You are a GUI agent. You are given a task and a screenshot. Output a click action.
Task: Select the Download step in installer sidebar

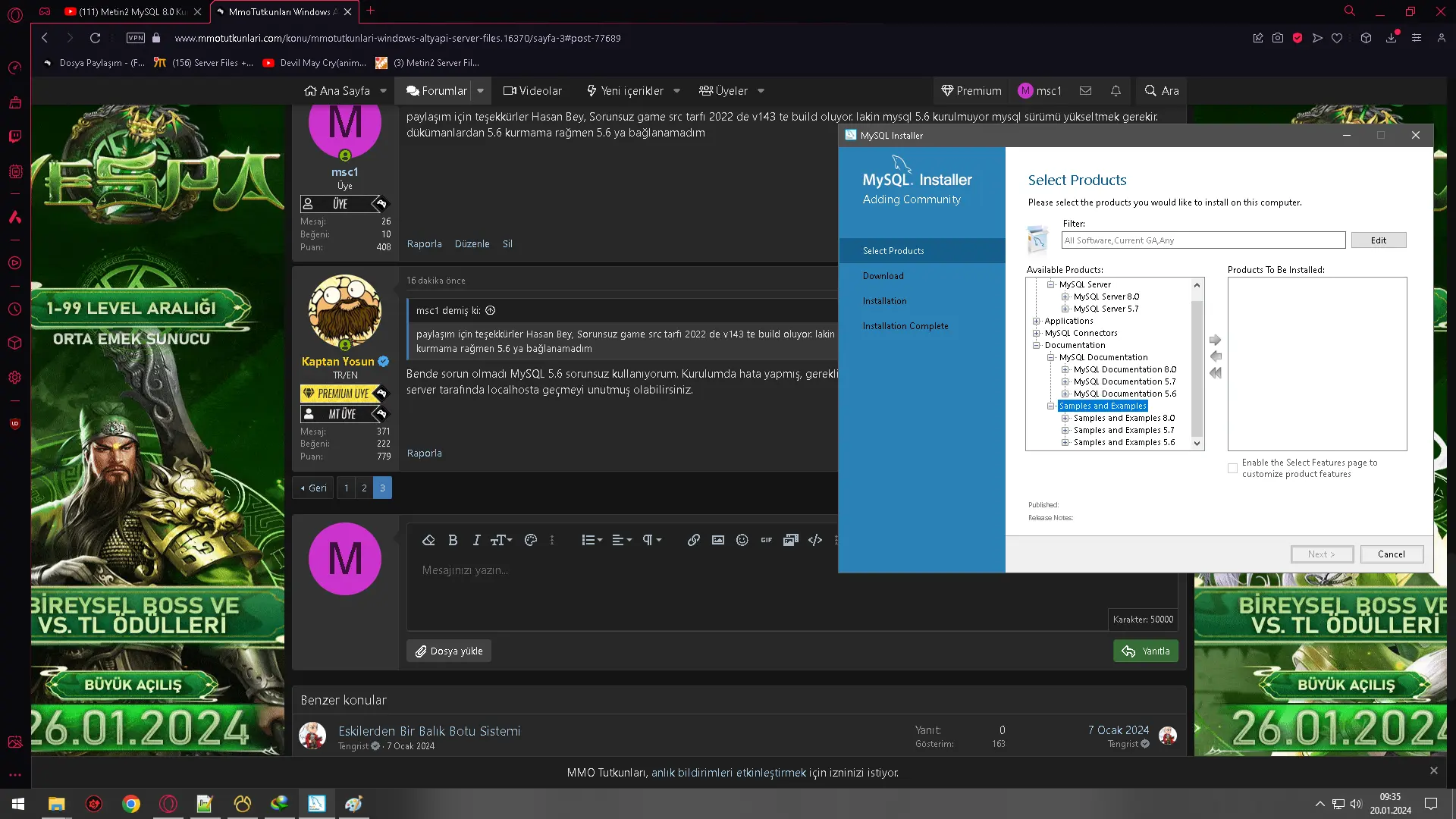coord(883,276)
